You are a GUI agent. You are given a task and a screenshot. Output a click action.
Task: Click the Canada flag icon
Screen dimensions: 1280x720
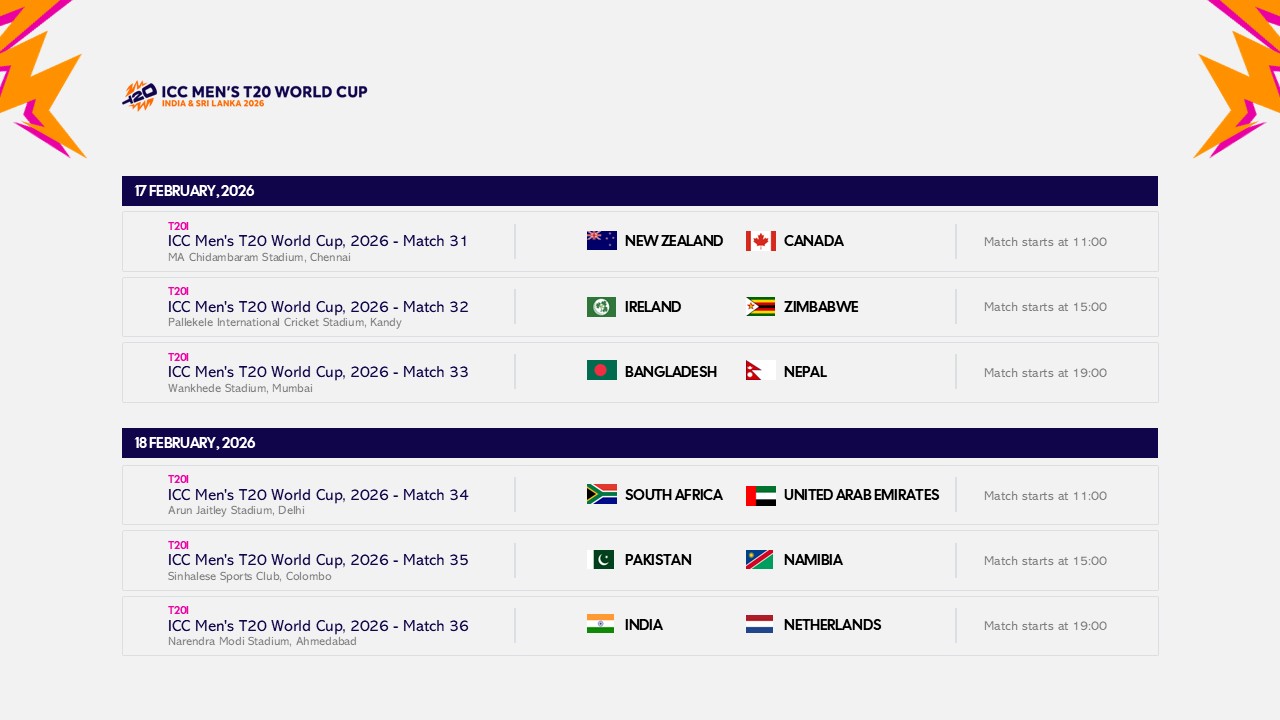760,240
